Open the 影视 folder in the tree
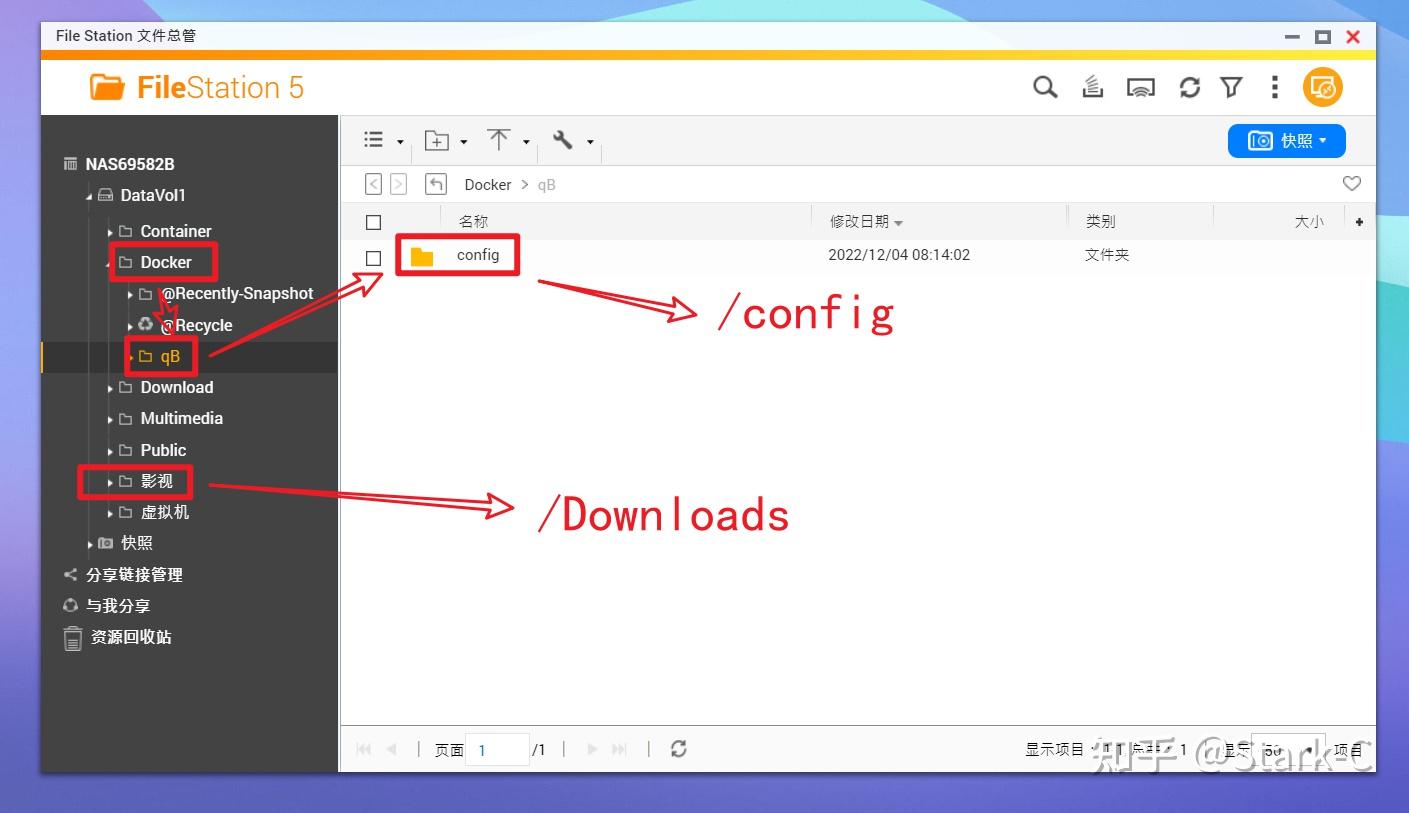The height and width of the screenshot is (813, 1409). pos(157,481)
